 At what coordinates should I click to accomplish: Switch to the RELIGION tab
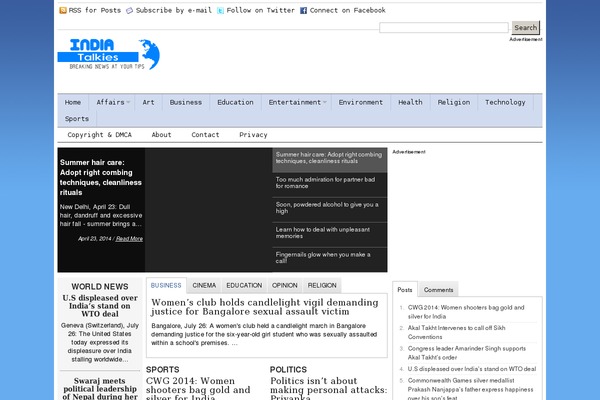point(322,286)
